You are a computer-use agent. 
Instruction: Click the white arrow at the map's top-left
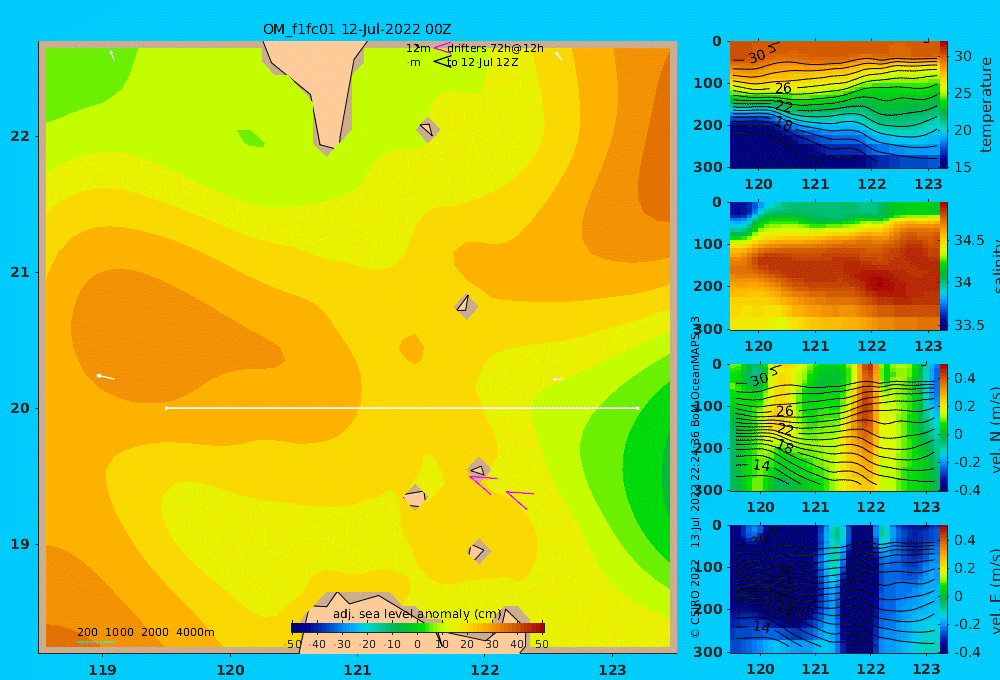coord(112,55)
